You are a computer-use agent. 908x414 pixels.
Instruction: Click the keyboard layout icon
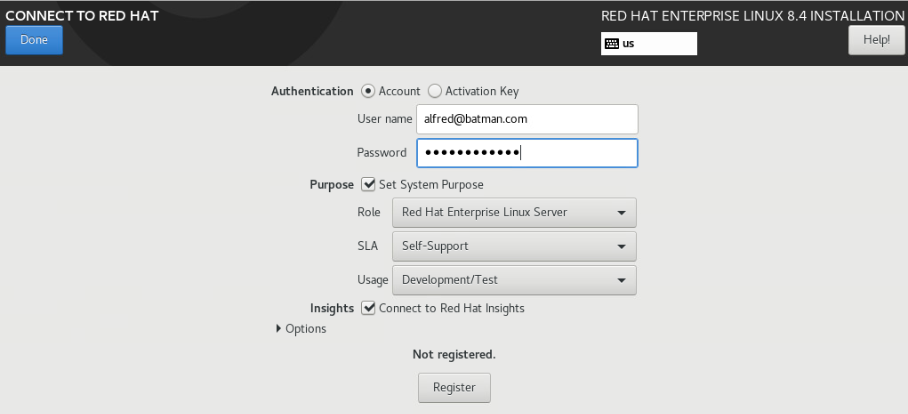611,44
